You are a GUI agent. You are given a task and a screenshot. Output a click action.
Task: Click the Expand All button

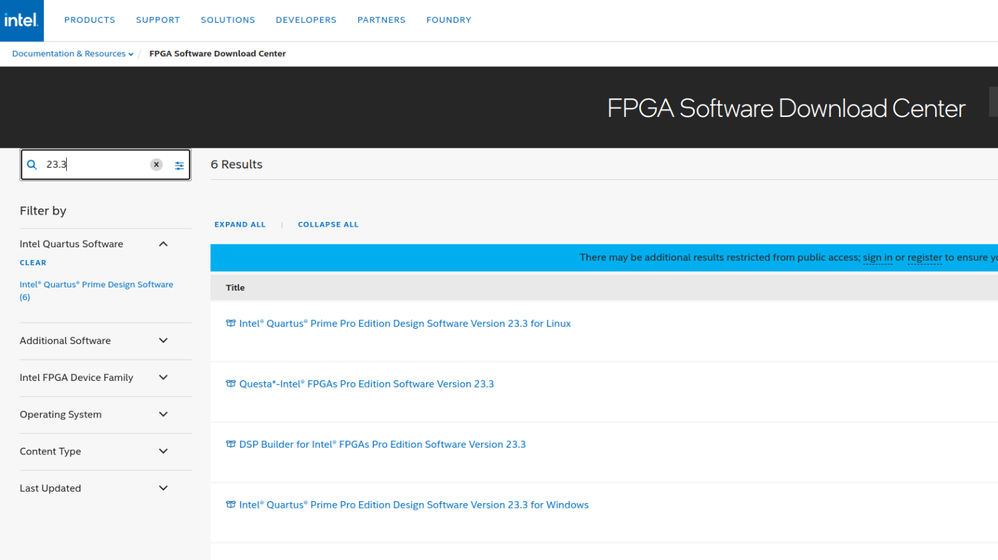click(240, 225)
